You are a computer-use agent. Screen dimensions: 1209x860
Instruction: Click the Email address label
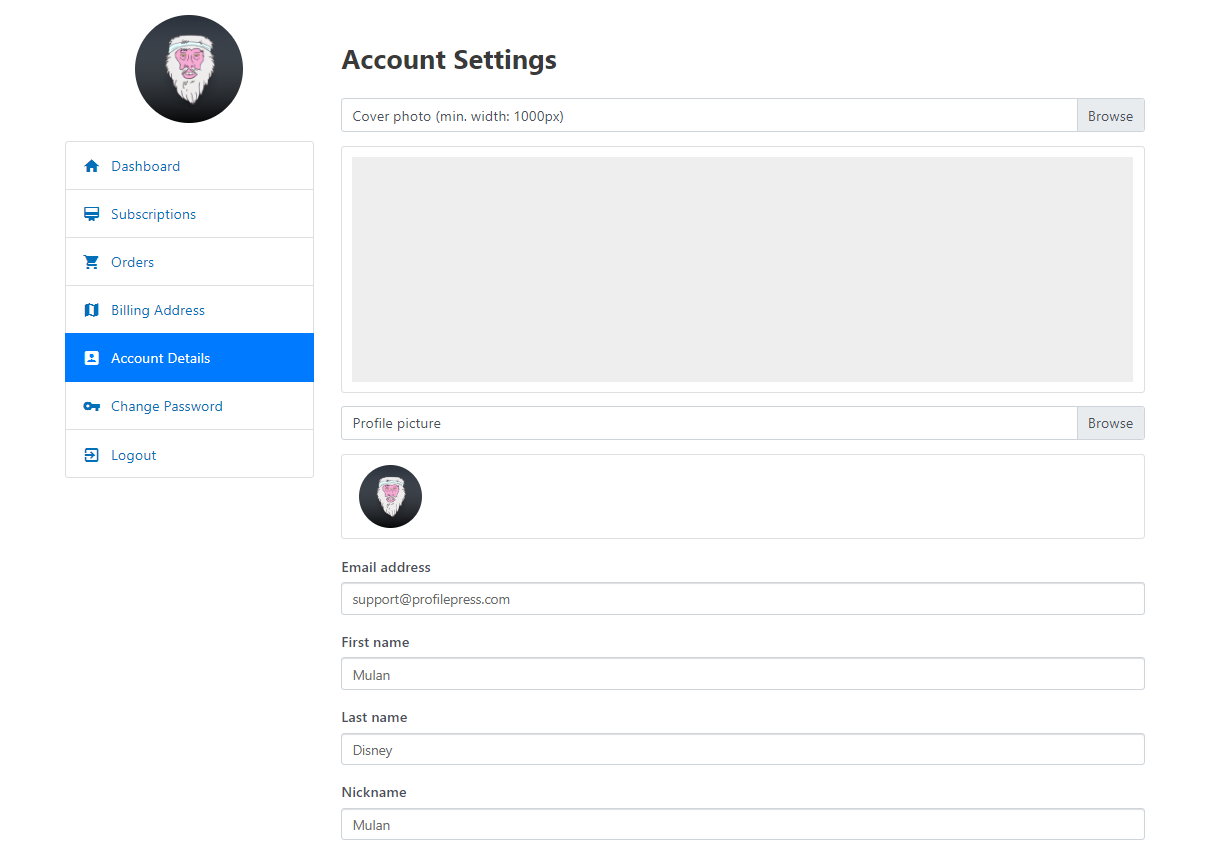[x=386, y=567]
